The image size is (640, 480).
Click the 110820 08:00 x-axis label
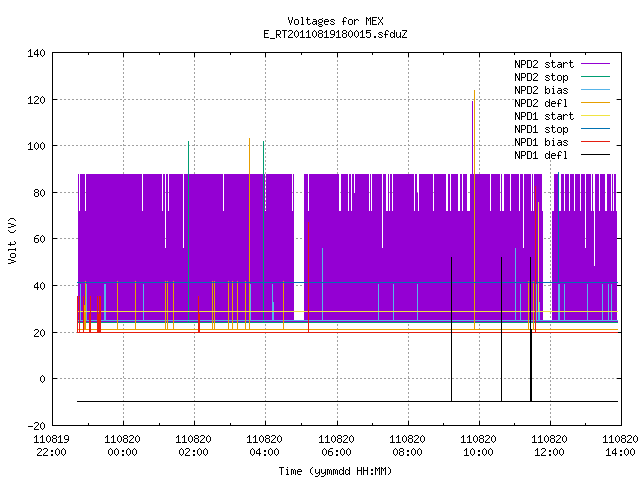tap(407, 446)
